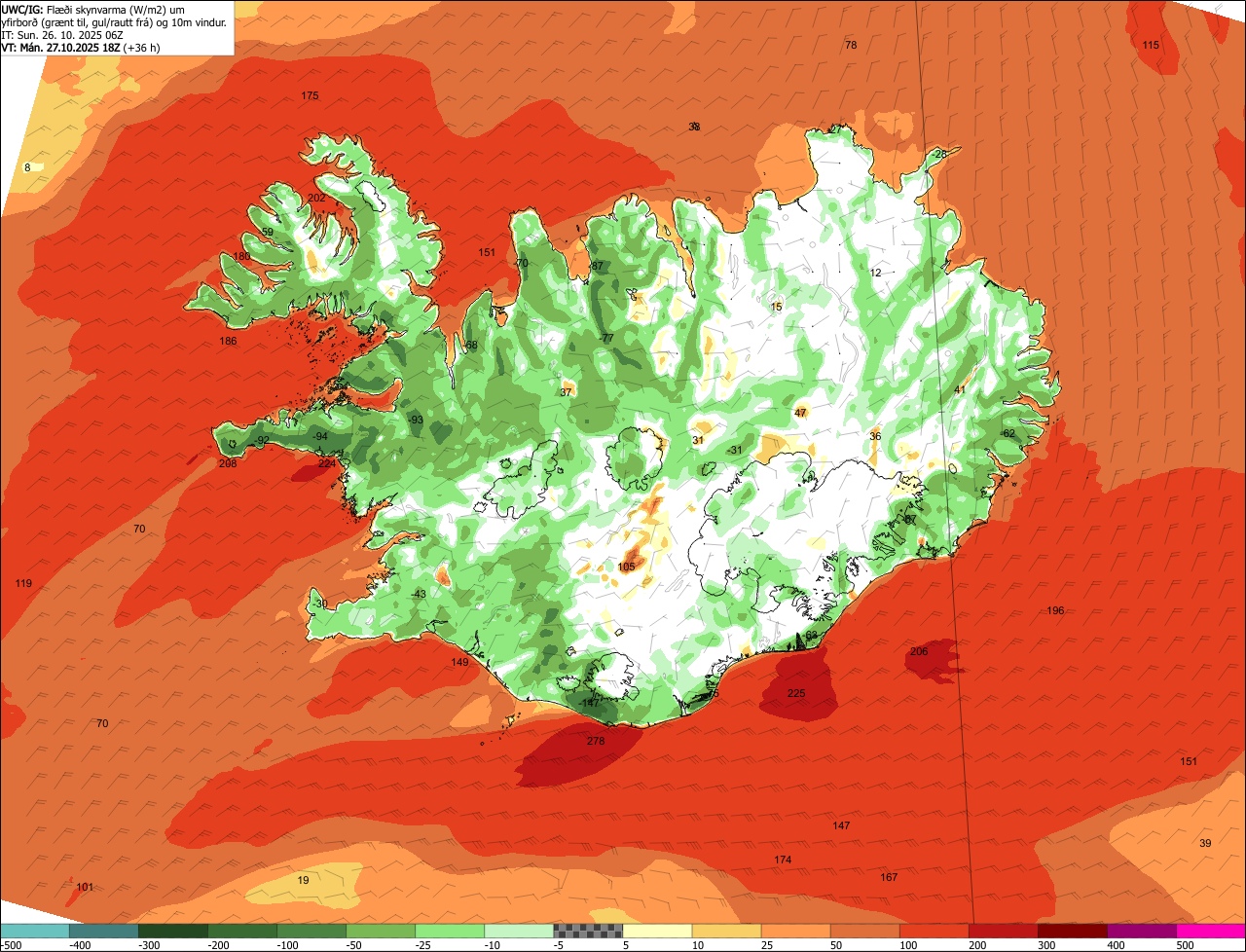The width and height of the screenshot is (1246, 952).
Task: Click the map value 19 in yellow patch
Action: click(x=303, y=880)
